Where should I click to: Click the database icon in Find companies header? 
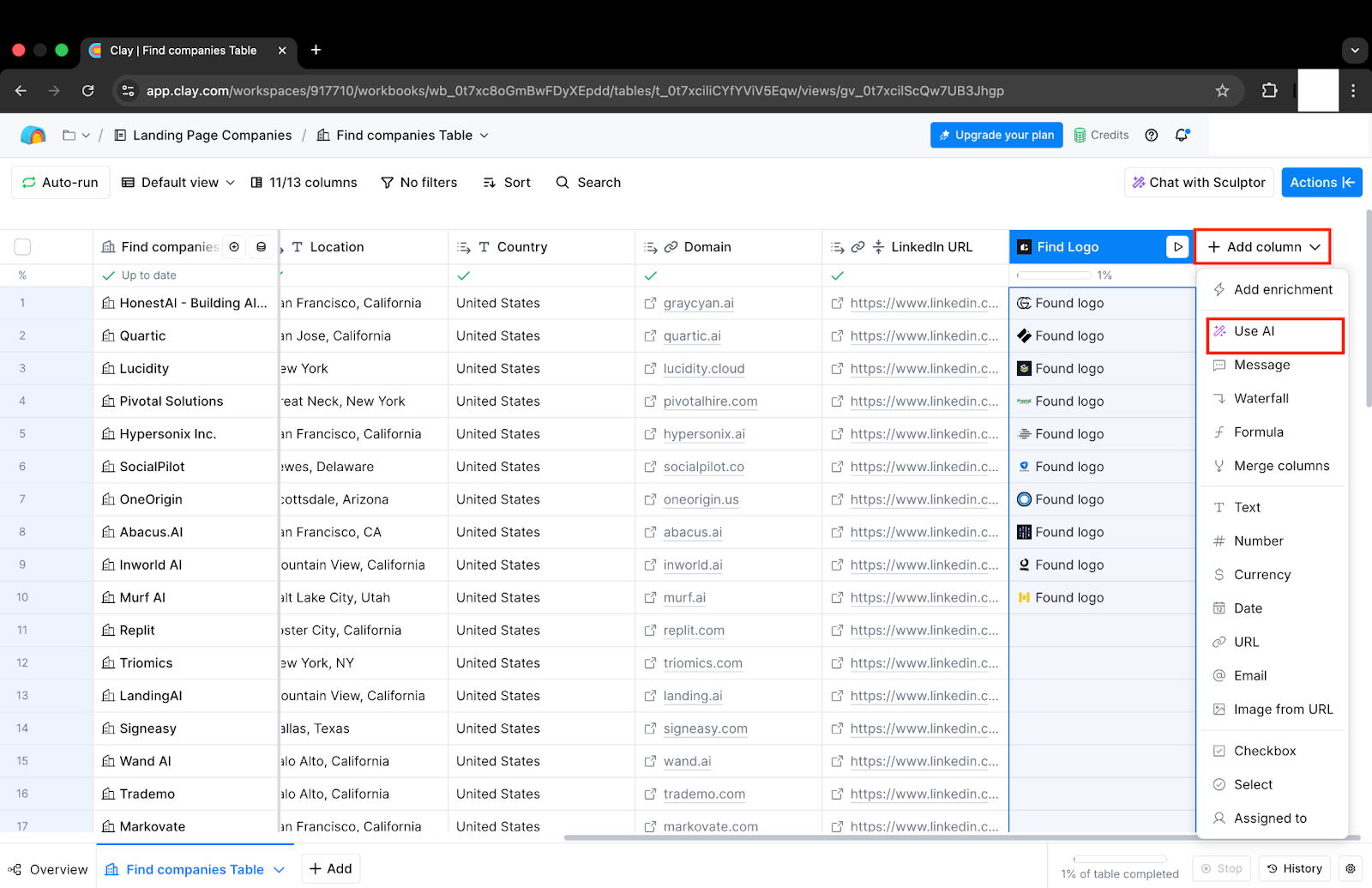262,247
